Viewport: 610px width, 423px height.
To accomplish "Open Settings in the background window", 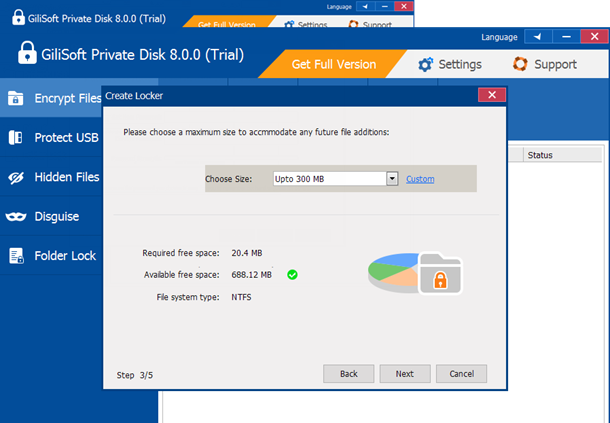I will pos(306,24).
